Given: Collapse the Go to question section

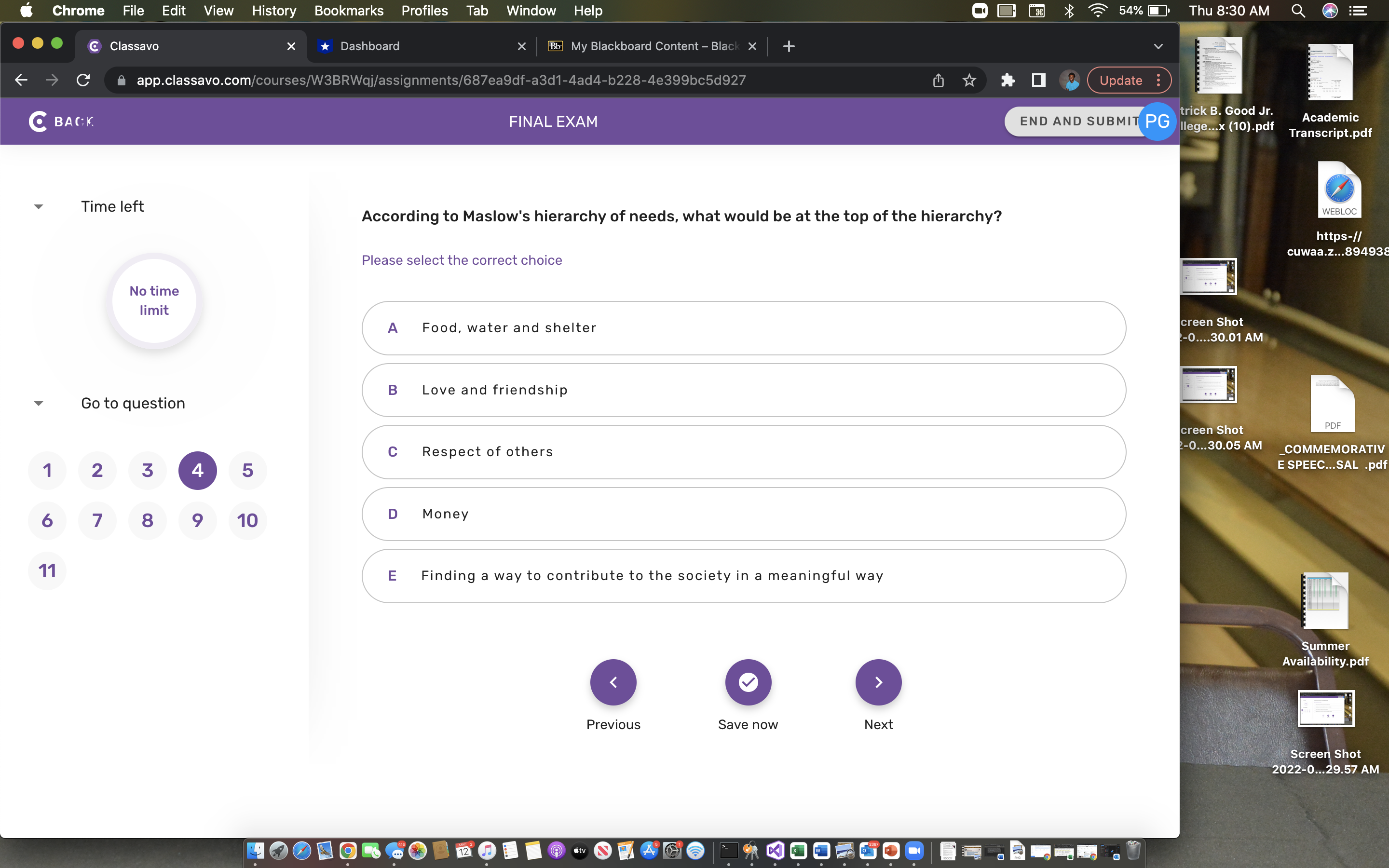Looking at the screenshot, I should coord(38,403).
